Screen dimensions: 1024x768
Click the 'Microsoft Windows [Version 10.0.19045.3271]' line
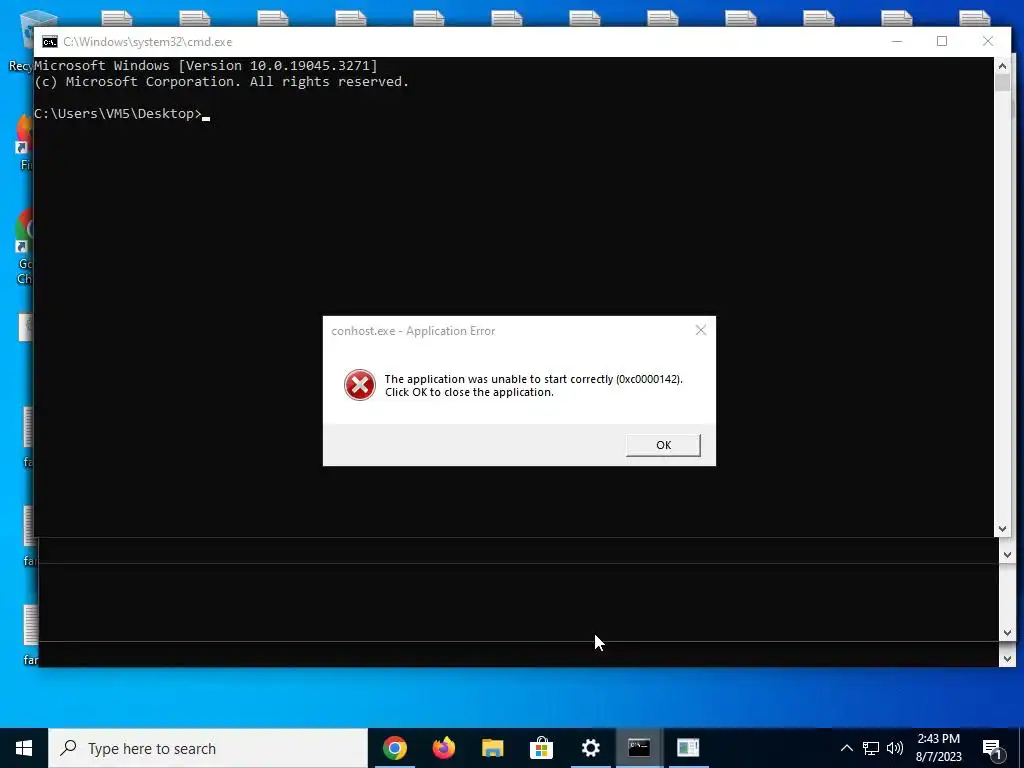(206, 65)
